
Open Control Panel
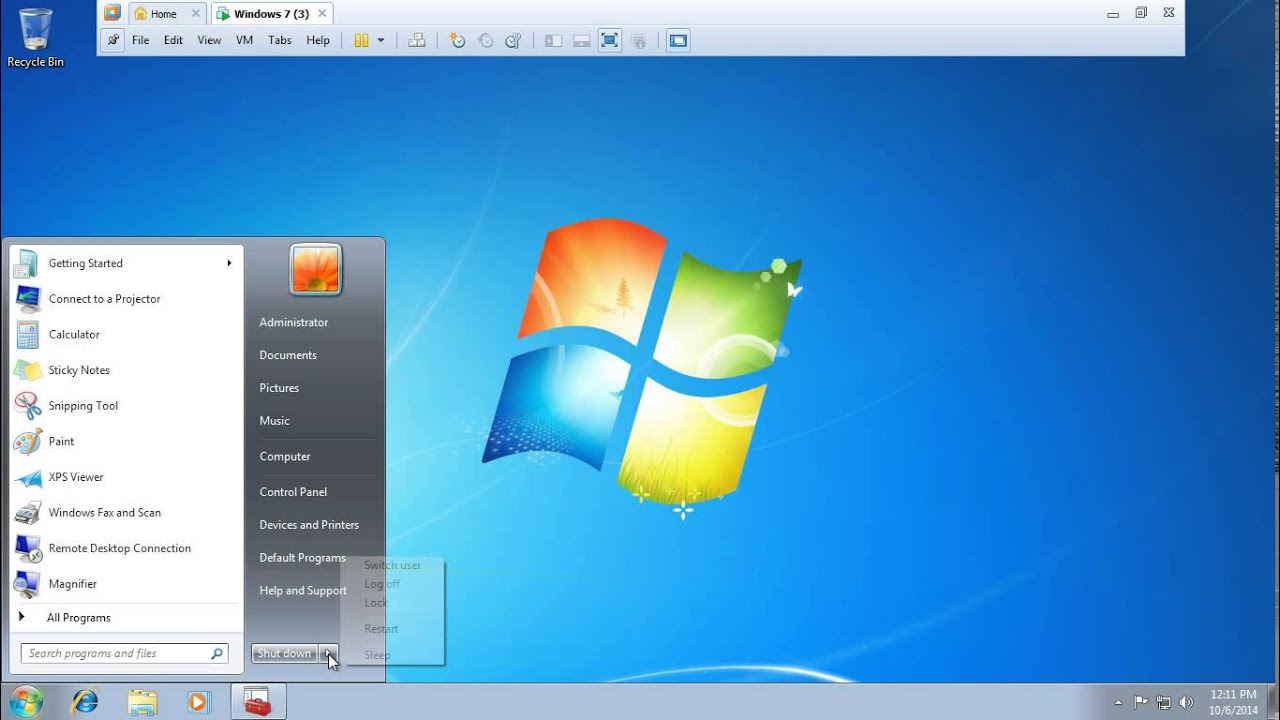[x=293, y=492]
